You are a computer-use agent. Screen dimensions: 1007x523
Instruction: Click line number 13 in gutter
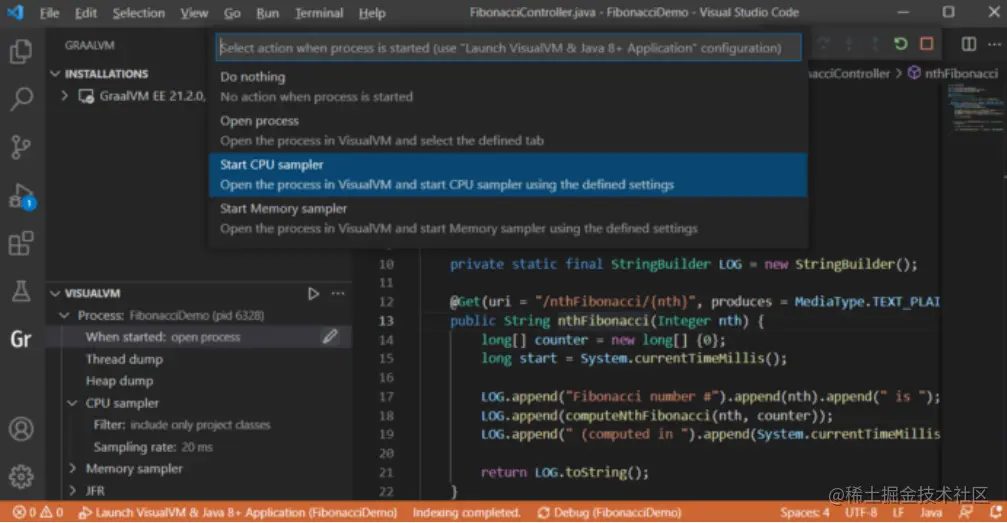click(386, 321)
